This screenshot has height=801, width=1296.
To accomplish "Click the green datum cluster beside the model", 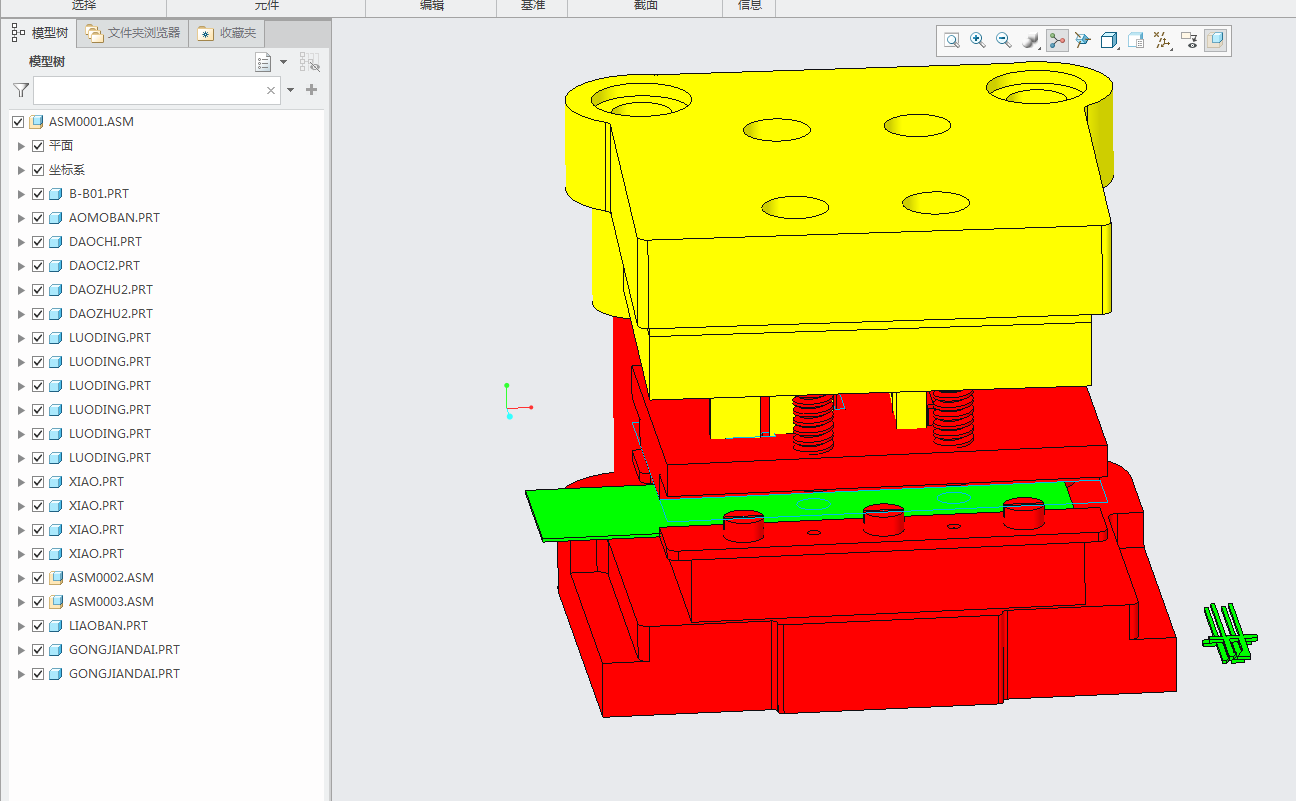I will [1230, 635].
